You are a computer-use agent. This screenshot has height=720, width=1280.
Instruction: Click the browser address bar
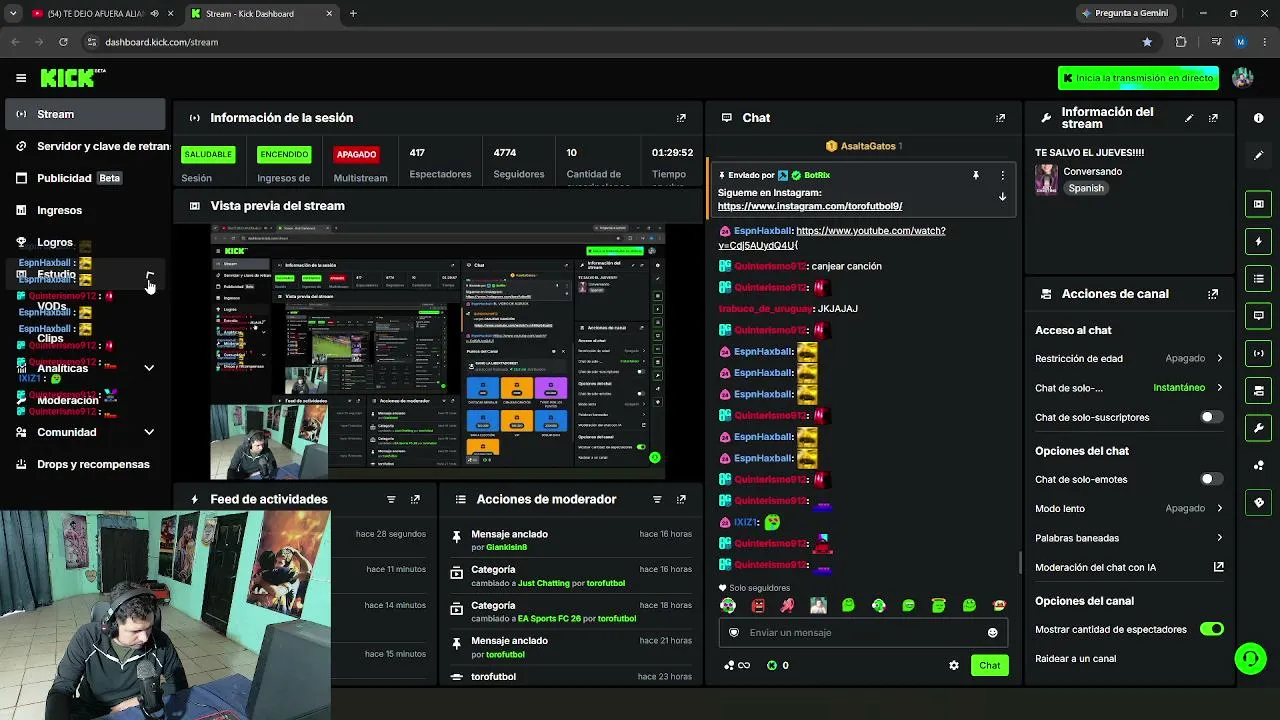(610, 42)
